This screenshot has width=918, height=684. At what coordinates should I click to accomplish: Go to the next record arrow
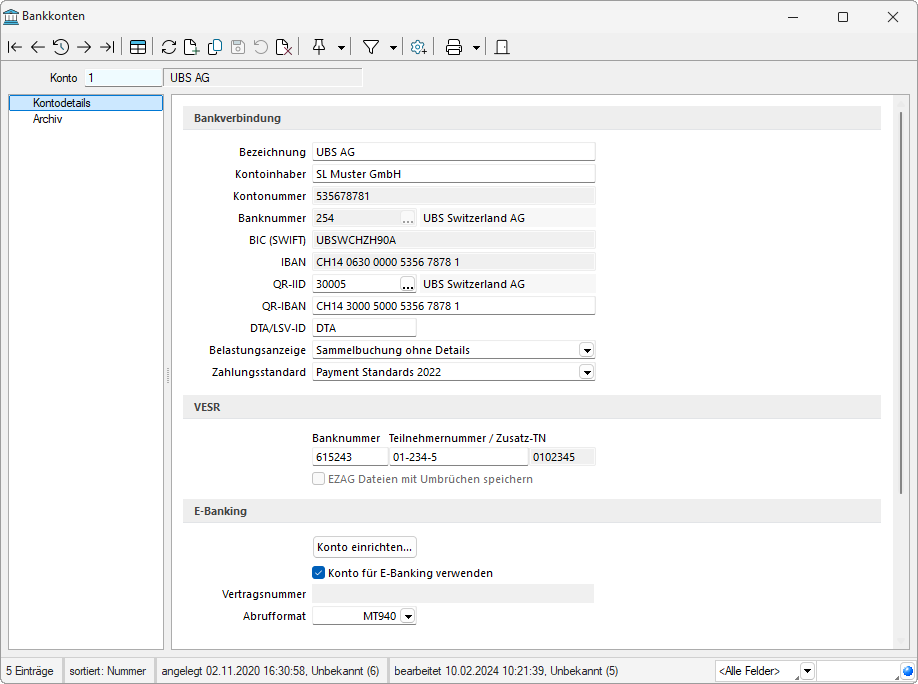(84, 47)
